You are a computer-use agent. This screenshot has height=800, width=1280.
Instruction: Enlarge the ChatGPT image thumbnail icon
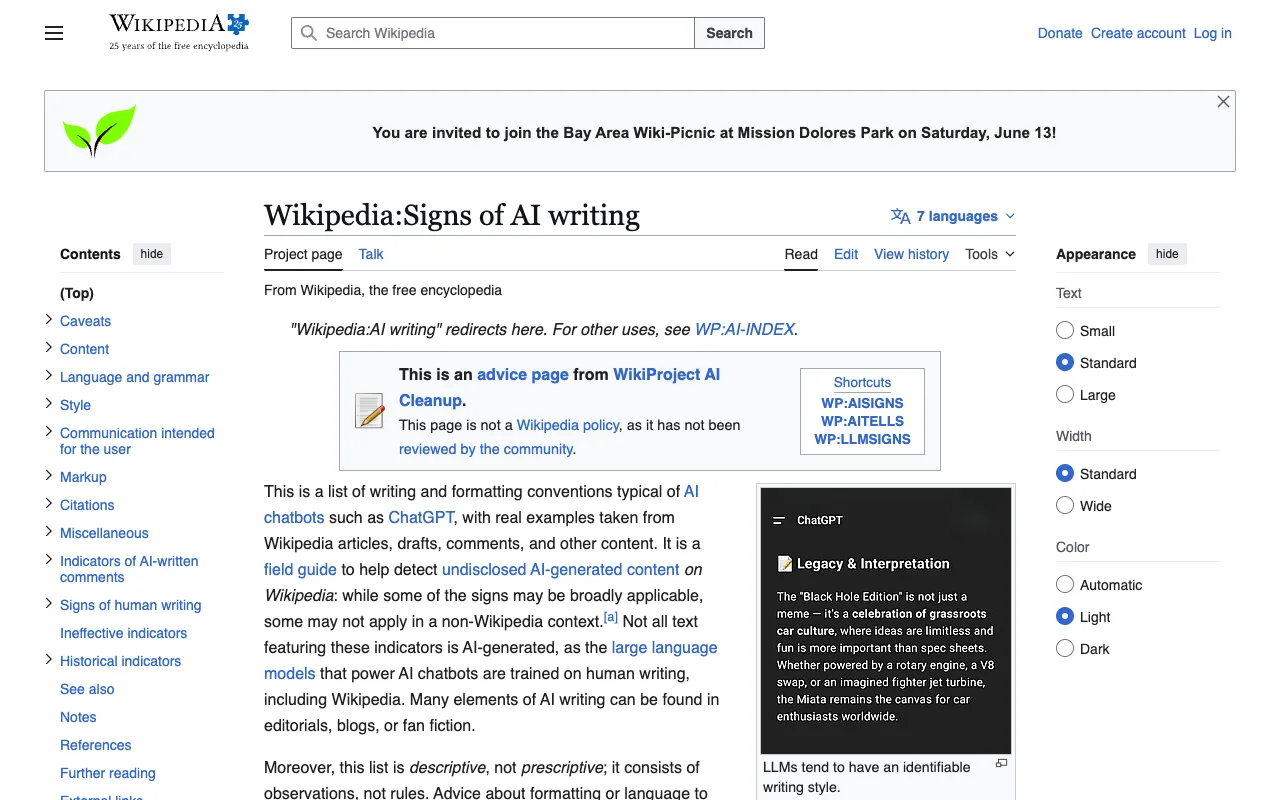(1001, 763)
